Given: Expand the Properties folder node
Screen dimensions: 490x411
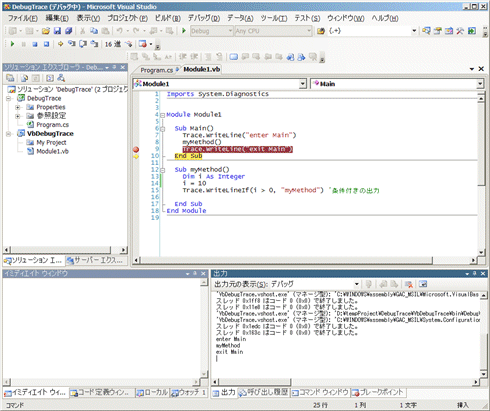Looking at the screenshot, I should point(17,107).
